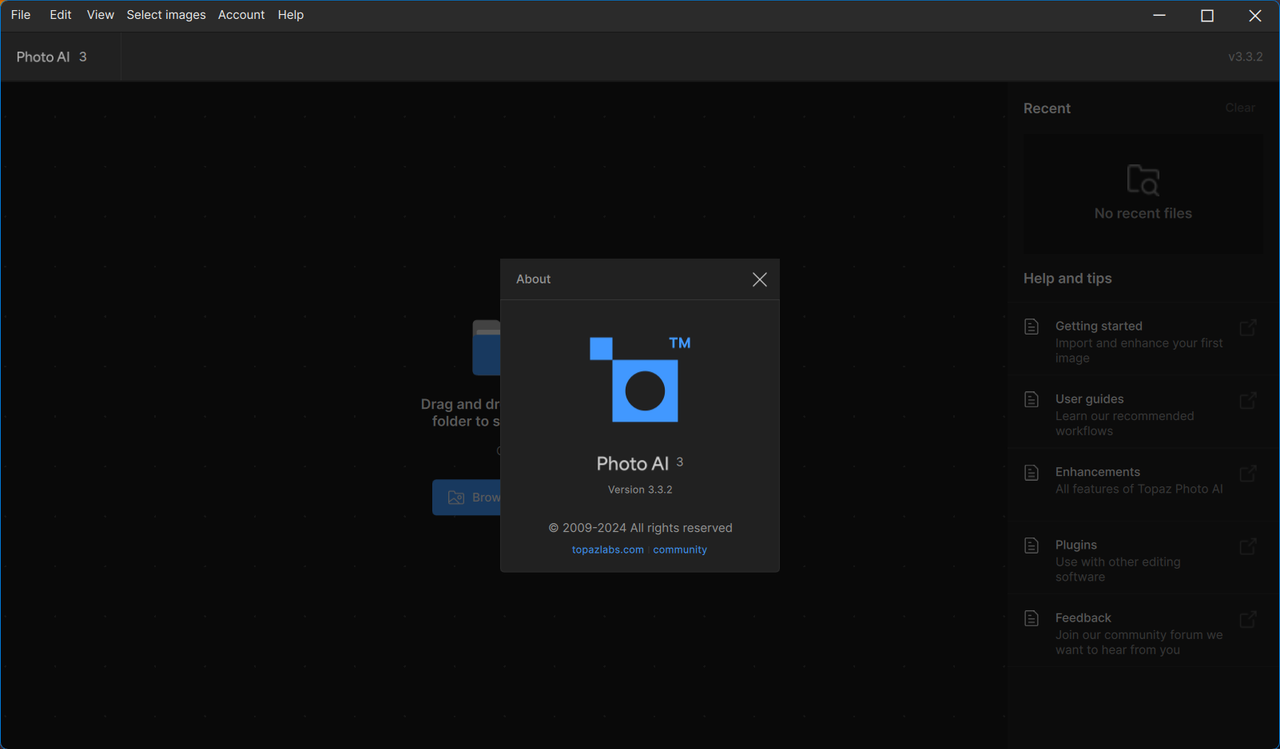Click the no recent files folder icon
The image size is (1280, 749).
[x=1143, y=180]
